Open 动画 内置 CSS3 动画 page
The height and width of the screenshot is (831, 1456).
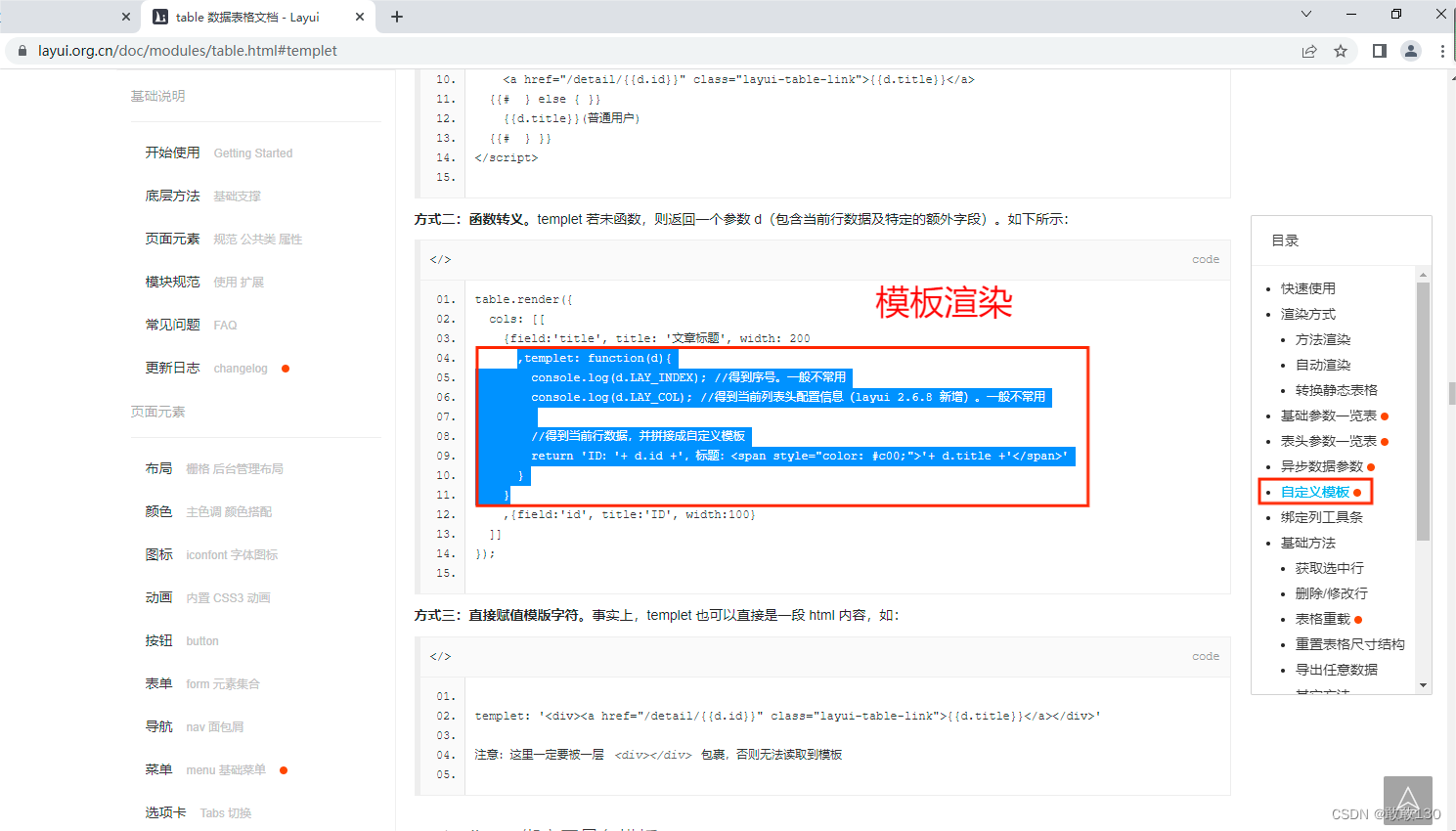click(207, 597)
